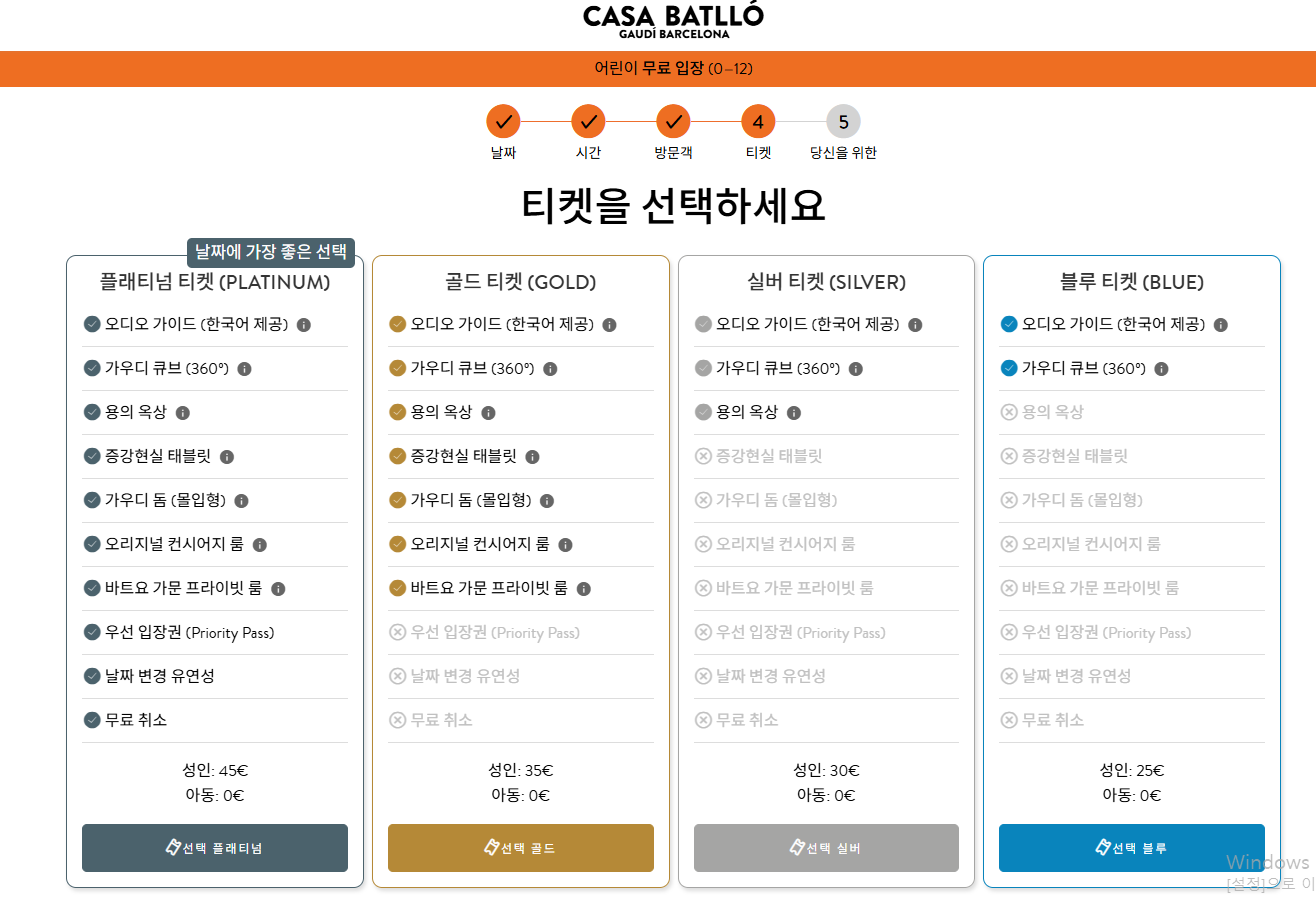Click current step 4 티켓
The width and height of the screenshot is (1316, 909).
(x=758, y=122)
